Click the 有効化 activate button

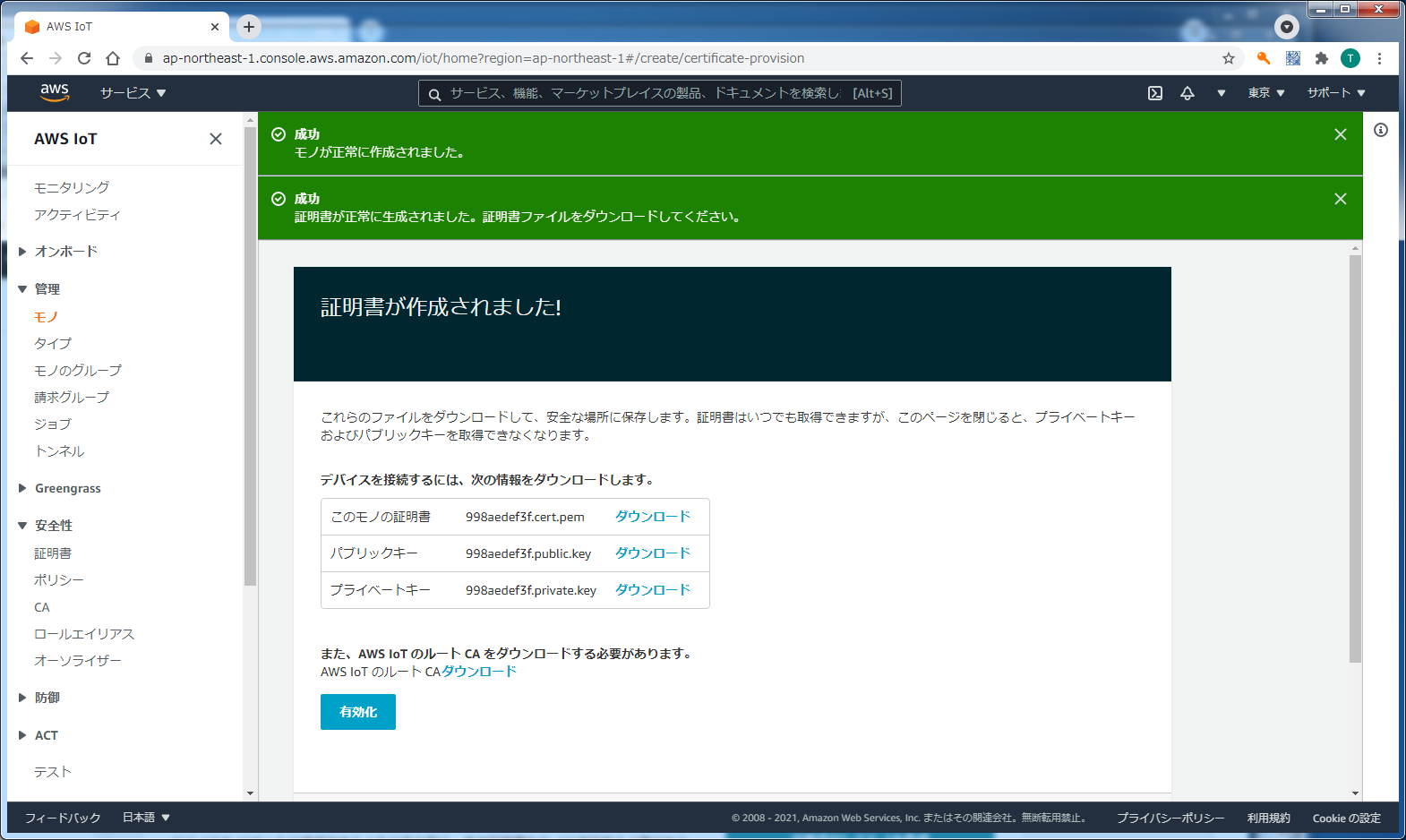[x=358, y=712]
